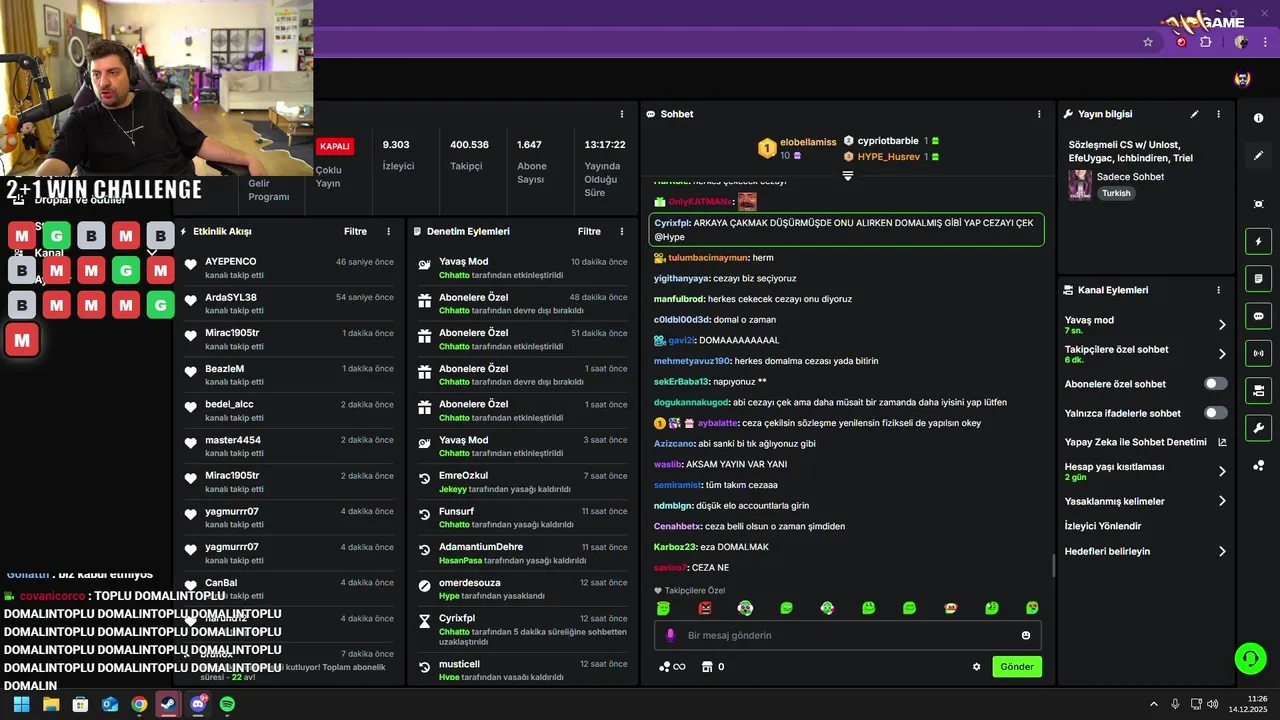
Task: Expand Yasaklanmış kelimeler chevron
Action: pos(1222,501)
